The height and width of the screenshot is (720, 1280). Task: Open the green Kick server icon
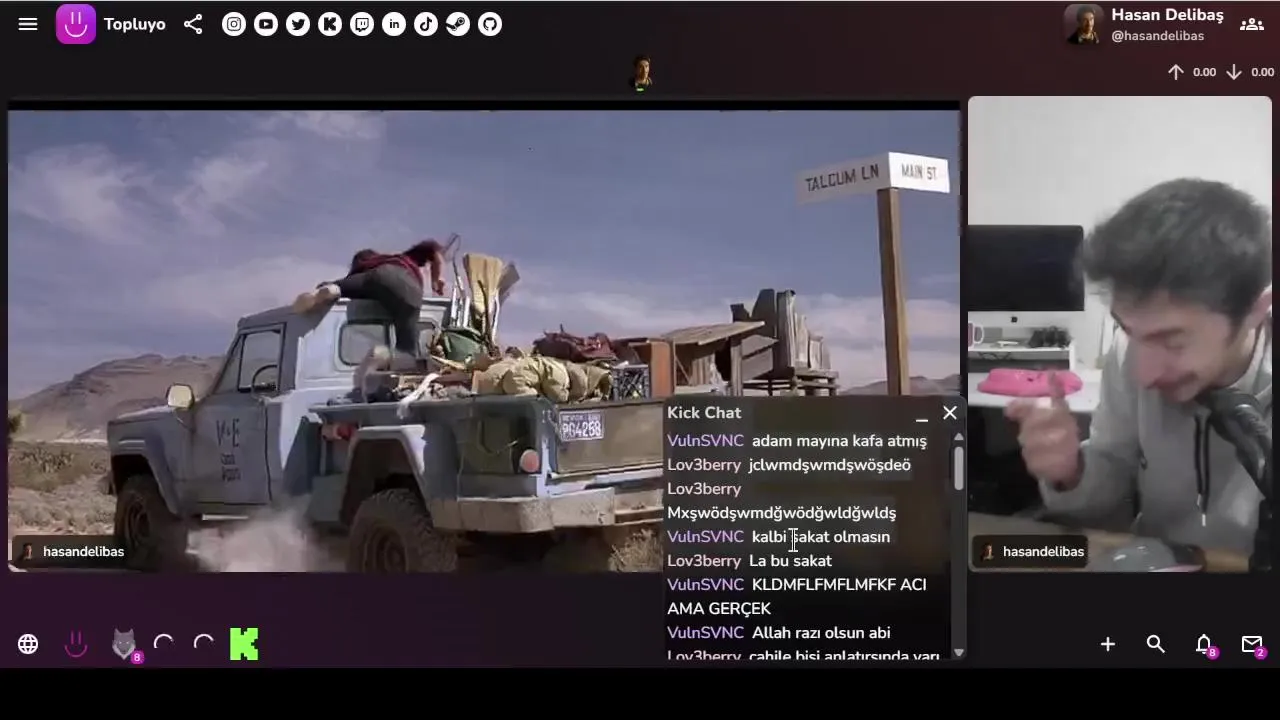click(x=244, y=644)
